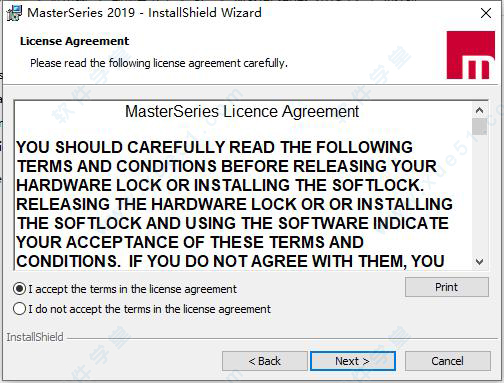The image size is (504, 383).
Task: Click the installer icon in the title bar
Action: tap(14, 13)
